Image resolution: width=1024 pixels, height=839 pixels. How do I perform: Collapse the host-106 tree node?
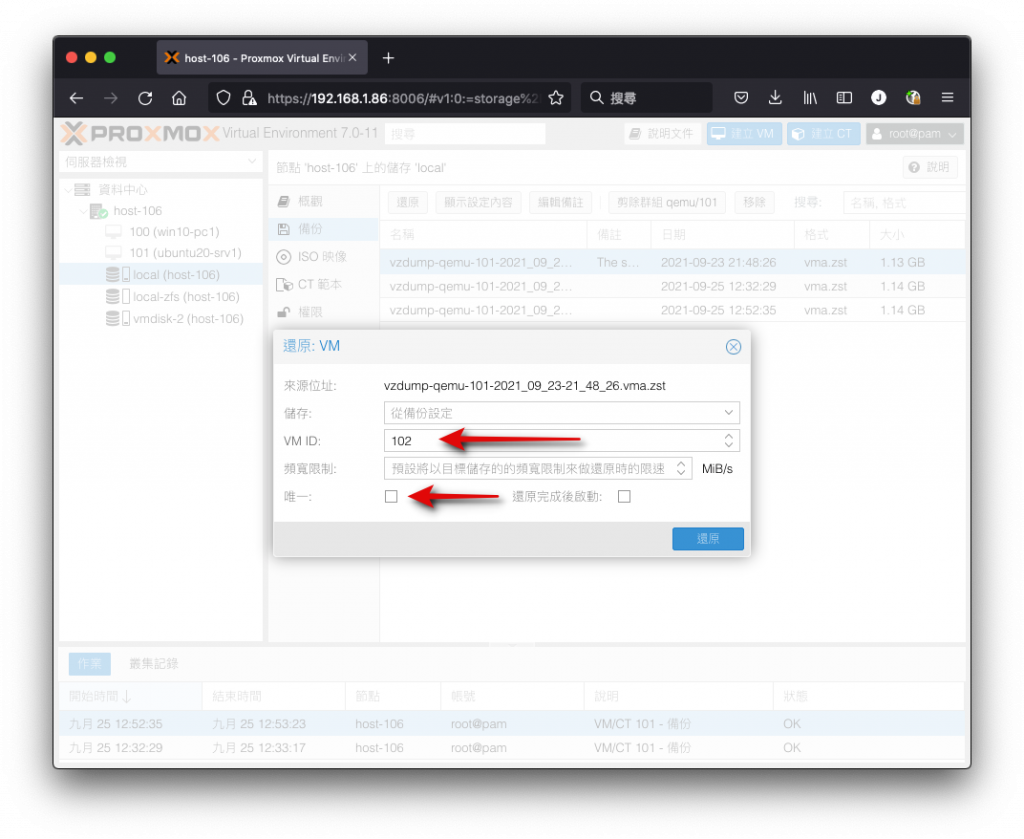click(84, 211)
